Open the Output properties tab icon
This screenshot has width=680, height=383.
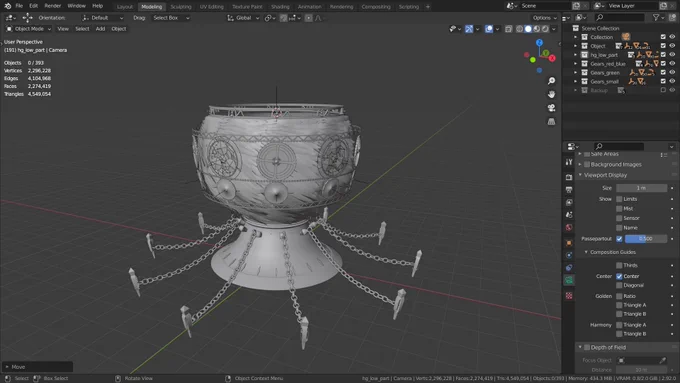pyautogui.click(x=569, y=190)
